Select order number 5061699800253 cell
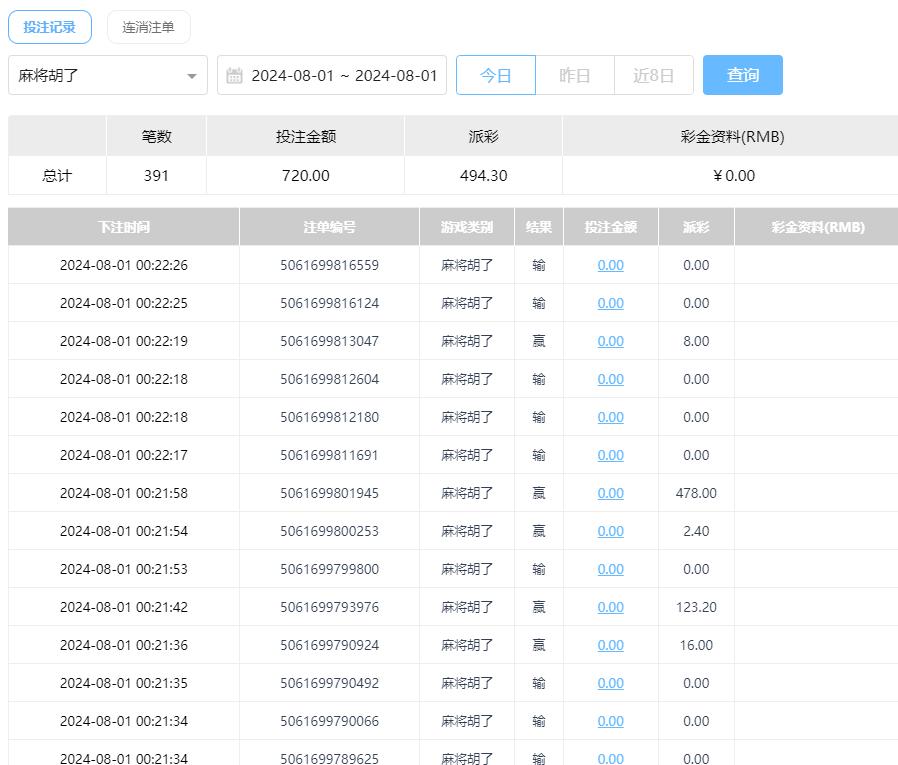Viewport: 898px width, 765px height. (329, 531)
